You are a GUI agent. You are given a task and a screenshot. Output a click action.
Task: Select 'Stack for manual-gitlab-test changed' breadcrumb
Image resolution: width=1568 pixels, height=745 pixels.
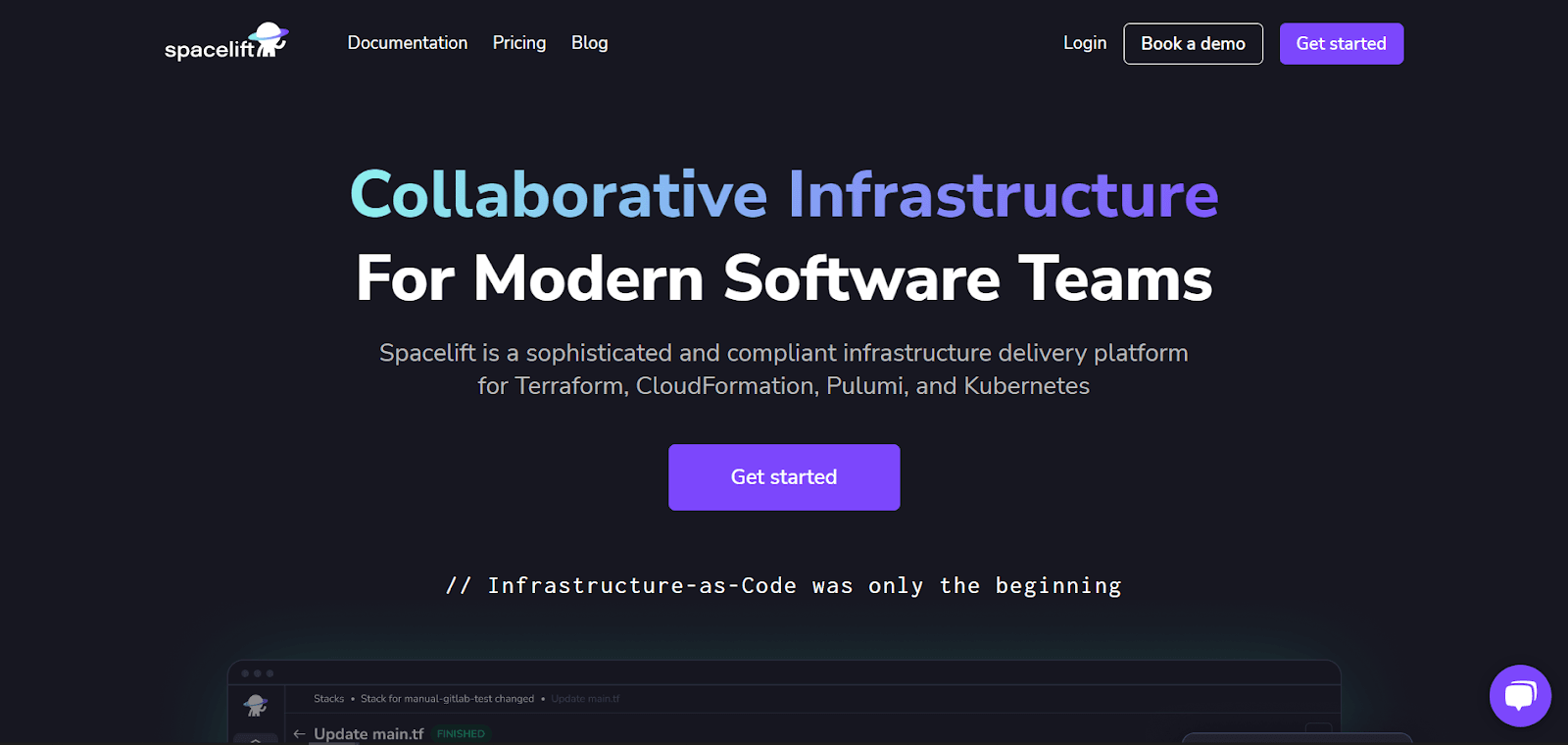click(x=447, y=699)
